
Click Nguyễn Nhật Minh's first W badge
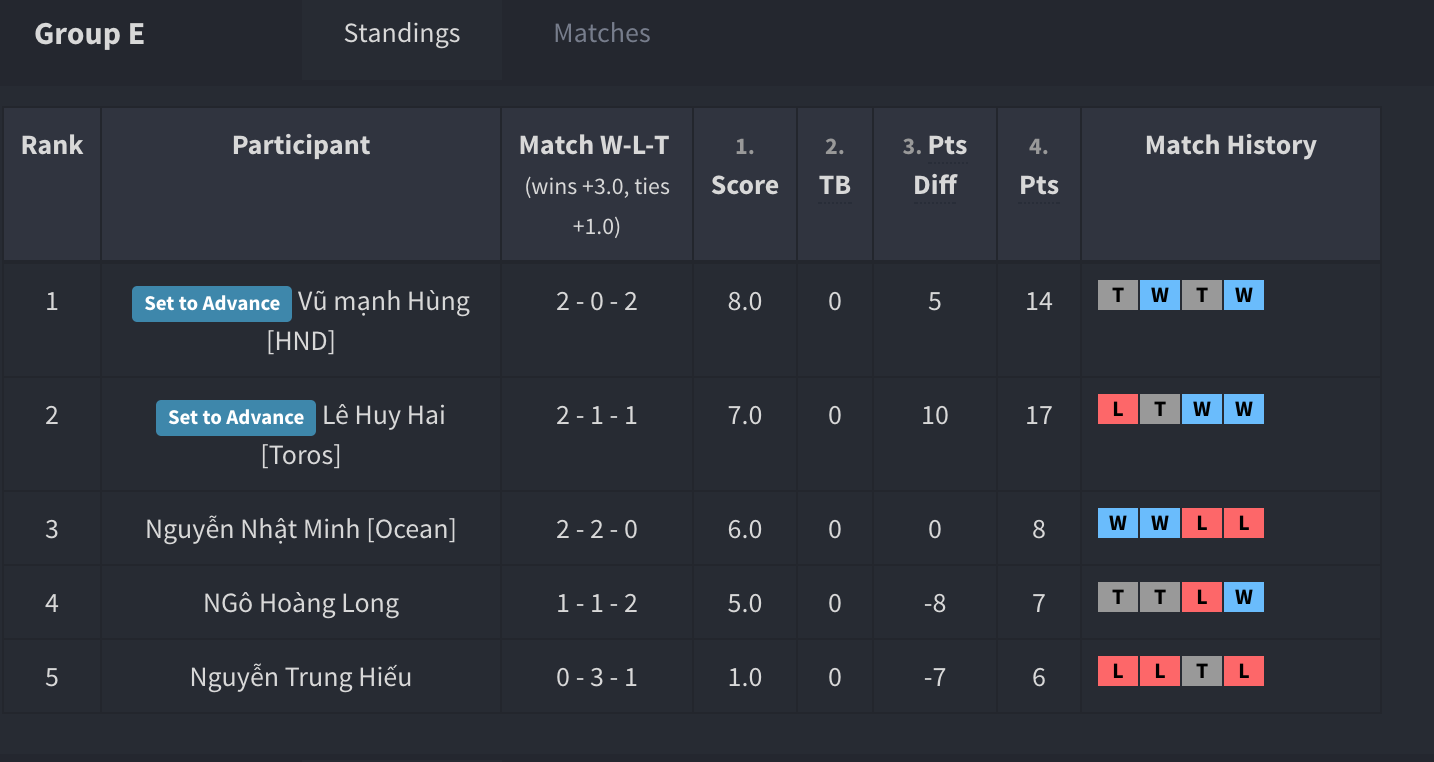[1118, 523]
